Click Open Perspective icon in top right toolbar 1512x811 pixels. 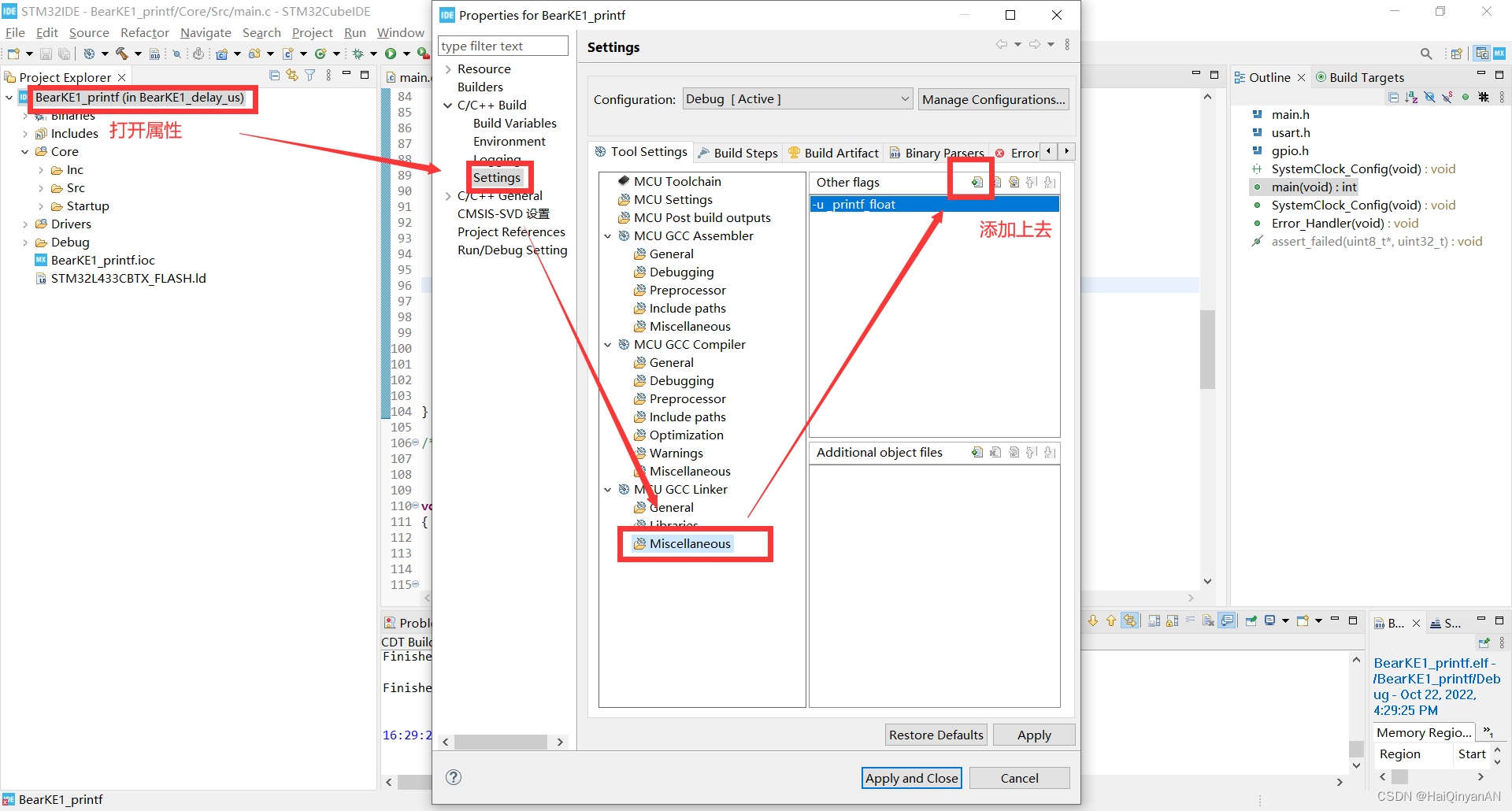[1456, 54]
